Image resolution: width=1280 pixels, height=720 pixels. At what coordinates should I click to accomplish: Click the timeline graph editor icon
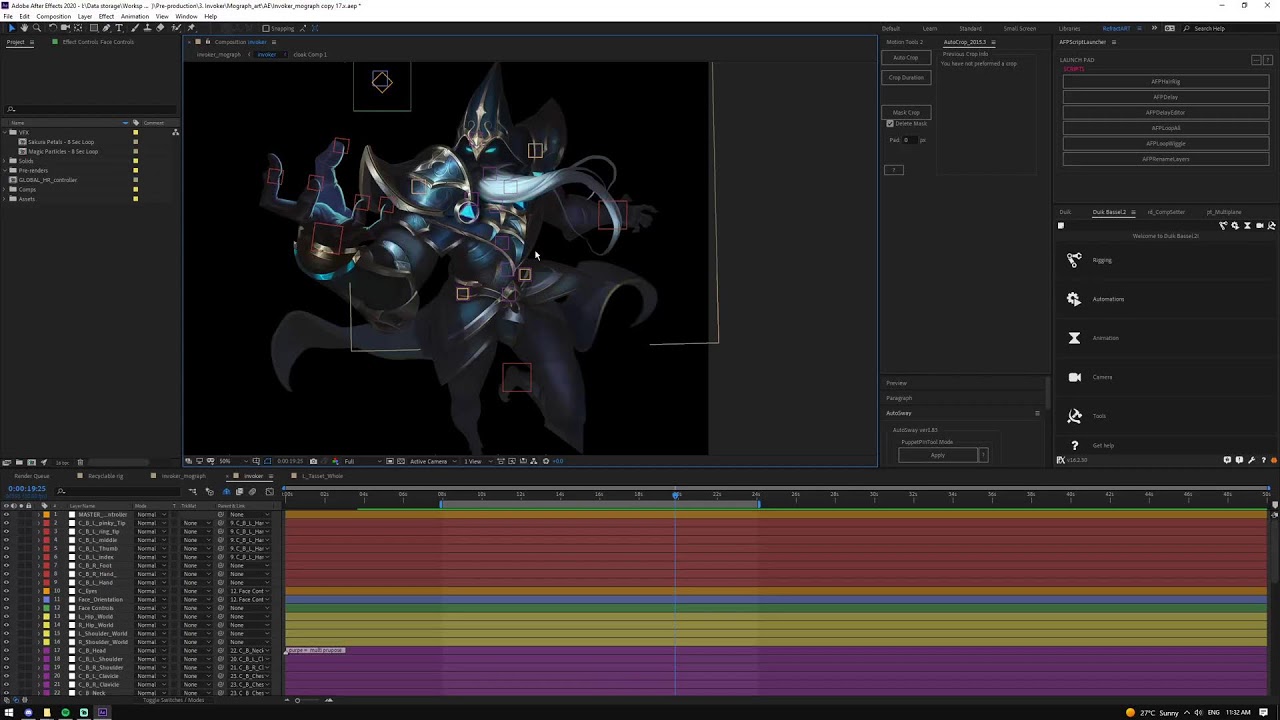pos(269,491)
